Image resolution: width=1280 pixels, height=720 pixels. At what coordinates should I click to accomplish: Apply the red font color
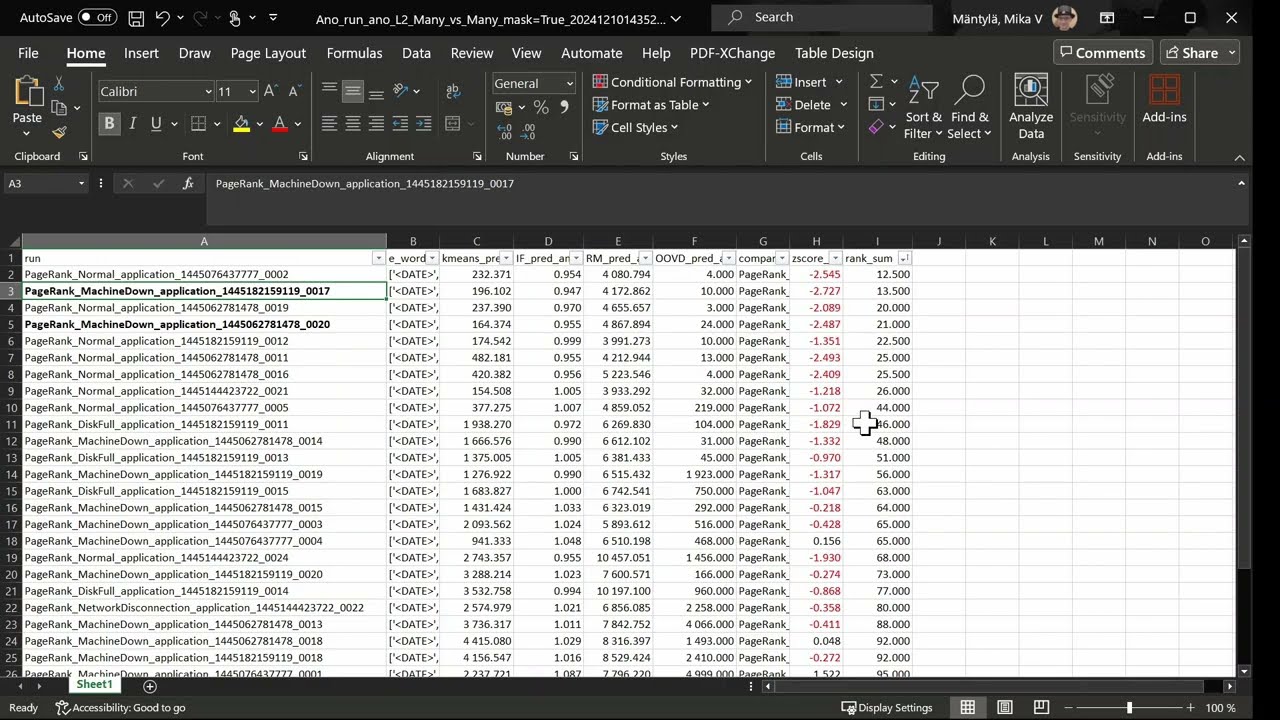point(280,124)
